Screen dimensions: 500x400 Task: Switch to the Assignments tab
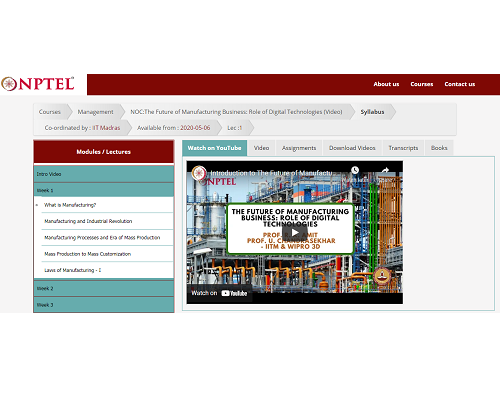pos(299,148)
